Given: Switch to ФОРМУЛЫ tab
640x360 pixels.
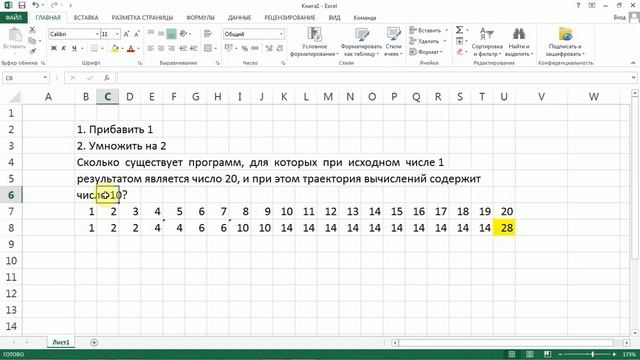Looking at the screenshot, I should (200, 18).
